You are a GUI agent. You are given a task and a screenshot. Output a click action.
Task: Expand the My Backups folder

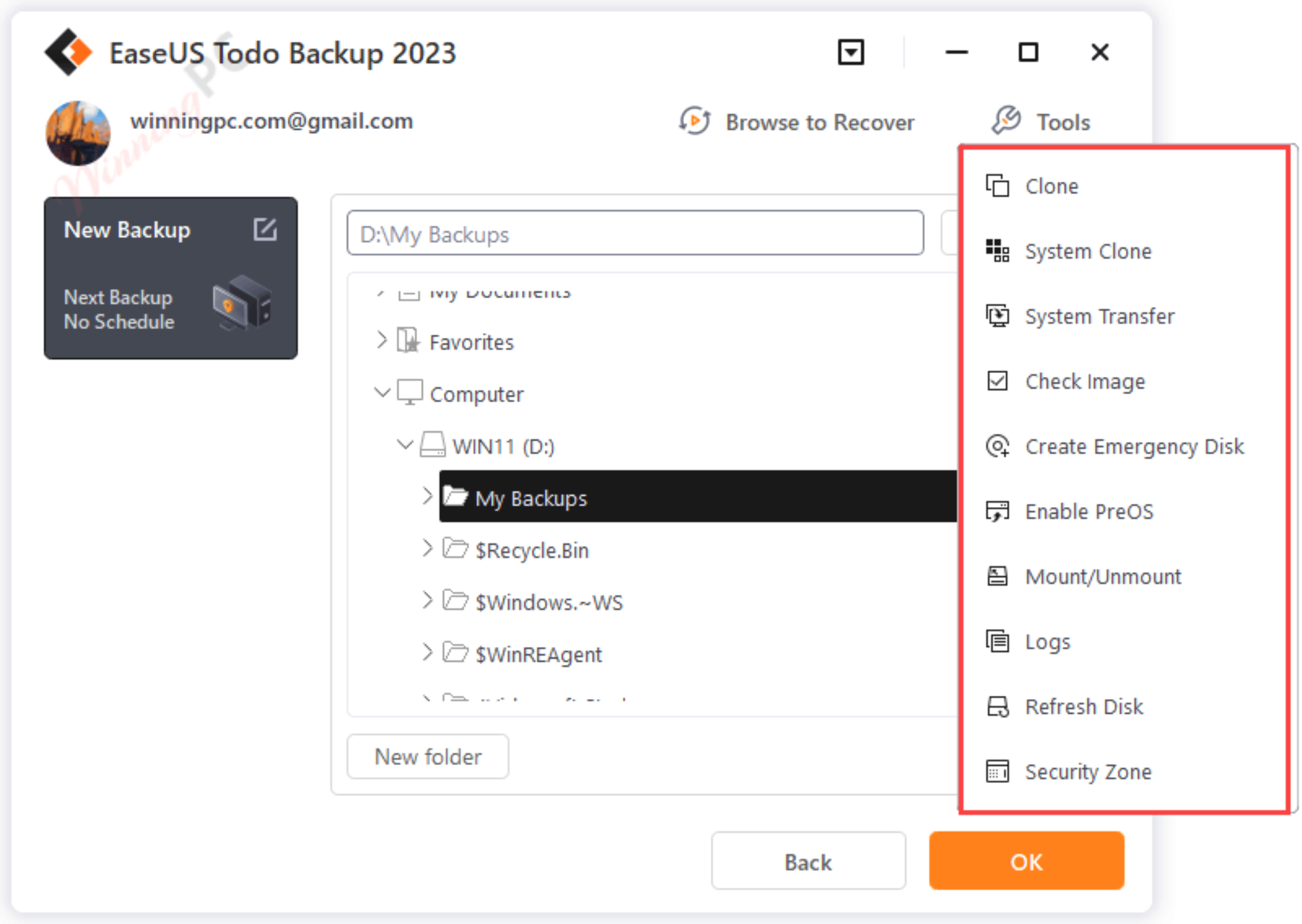click(427, 496)
